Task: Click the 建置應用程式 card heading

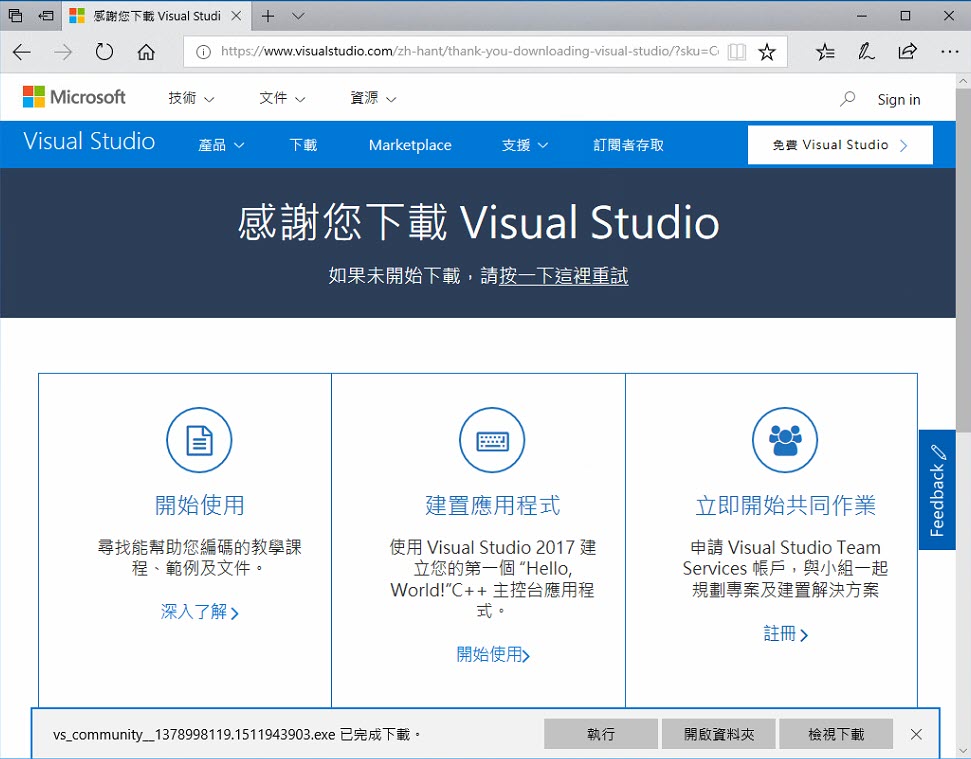Action: tap(492, 505)
